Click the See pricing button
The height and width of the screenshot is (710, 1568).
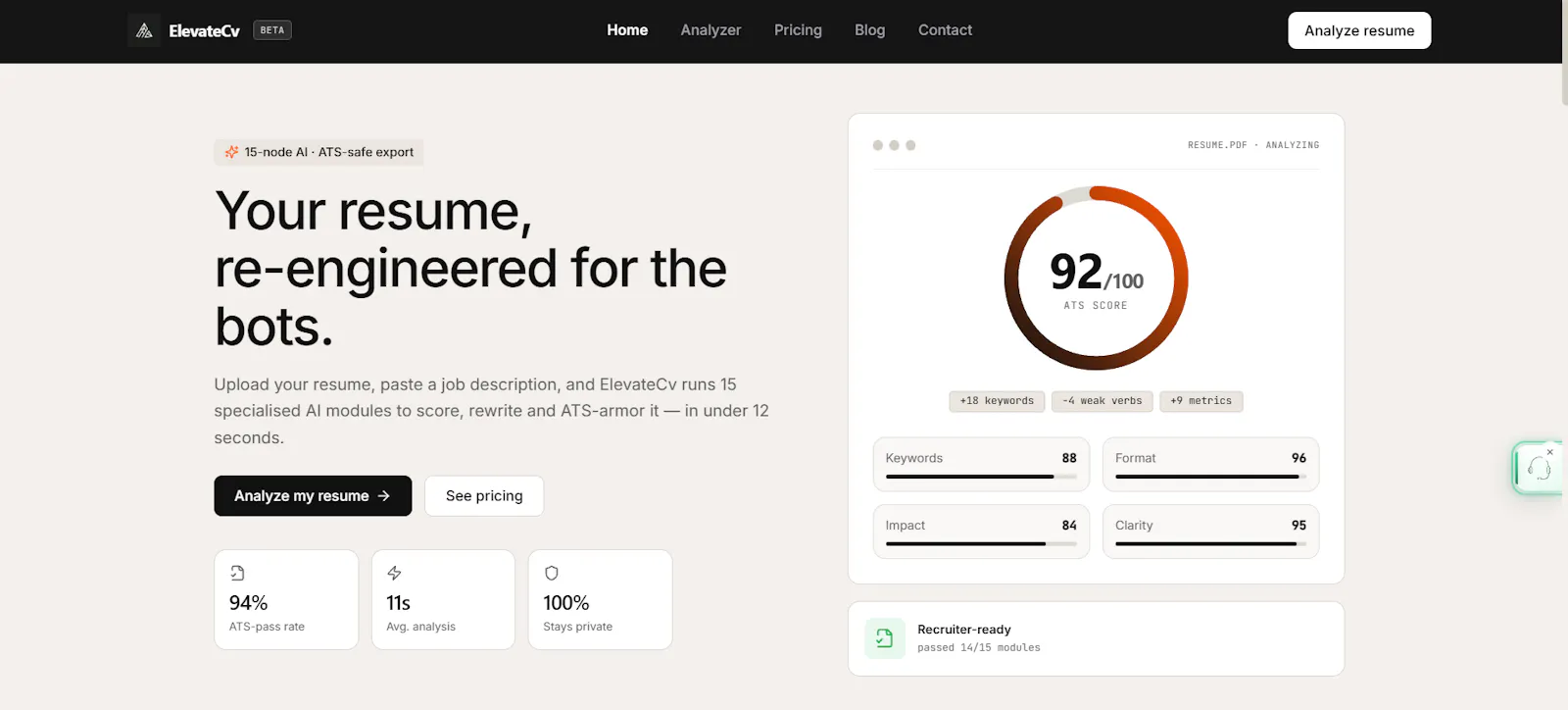click(x=484, y=496)
